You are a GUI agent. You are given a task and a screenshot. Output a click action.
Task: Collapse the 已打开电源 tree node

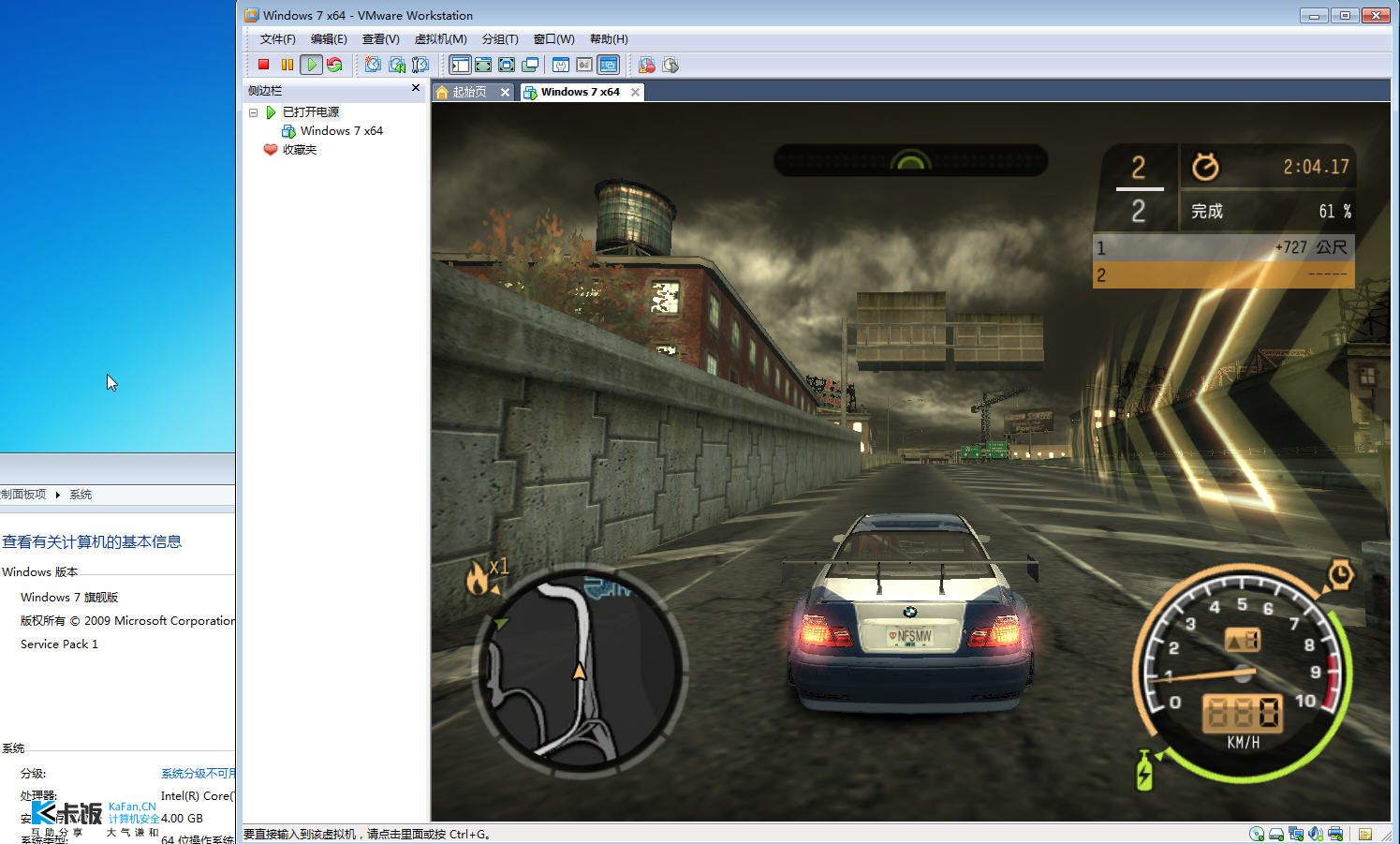tap(253, 112)
